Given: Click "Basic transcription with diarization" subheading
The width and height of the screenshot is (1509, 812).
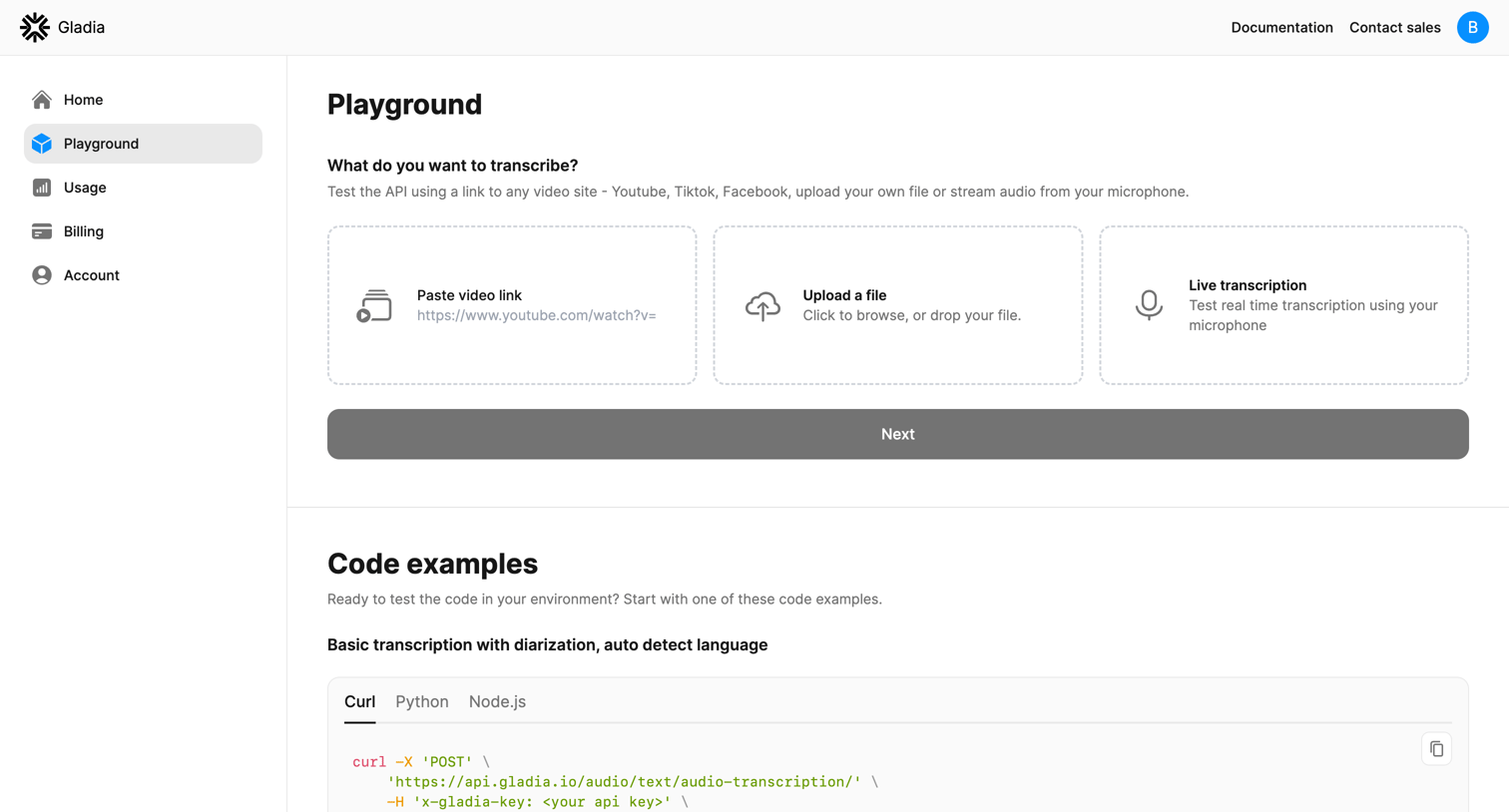Looking at the screenshot, I should pyautogui.click(x=547, y=645).
